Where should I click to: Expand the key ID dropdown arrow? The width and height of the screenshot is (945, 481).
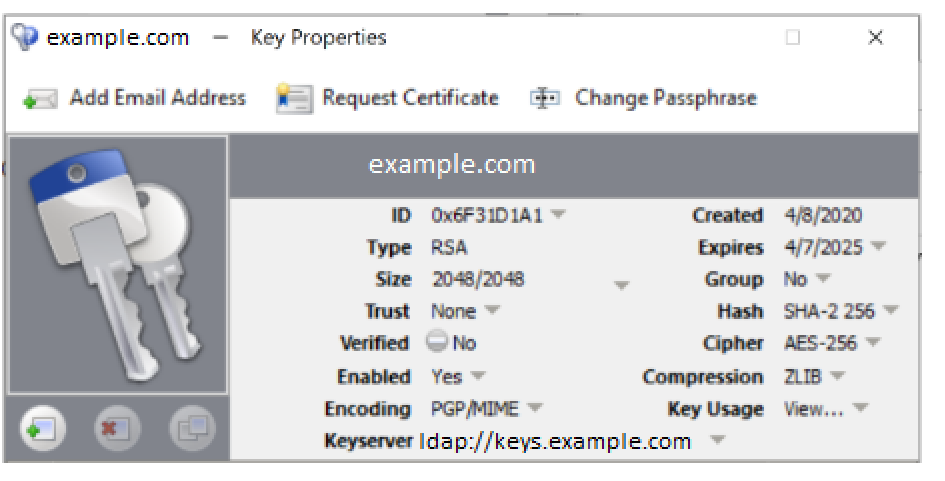(559, 214)
